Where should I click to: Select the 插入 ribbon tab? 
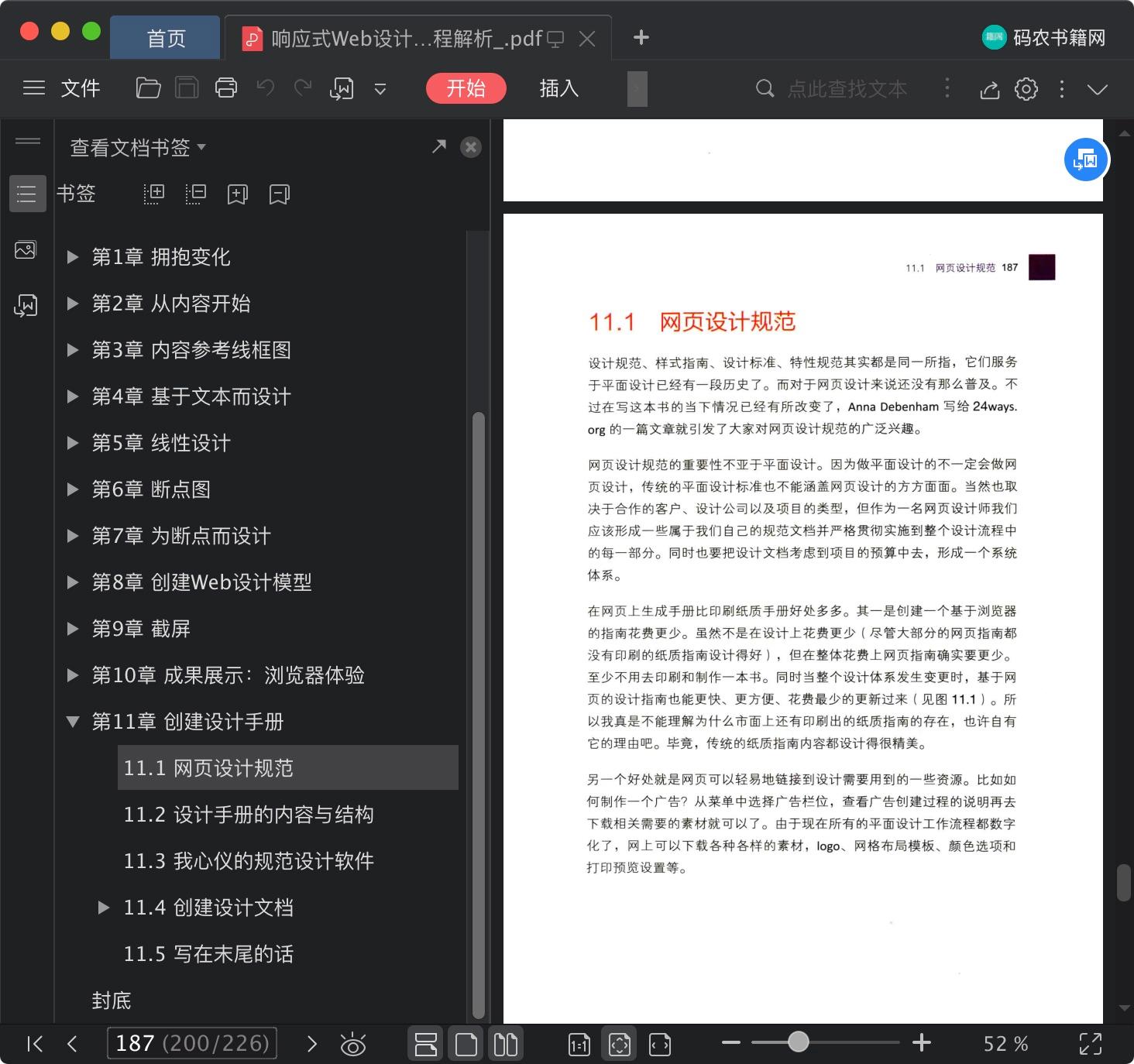tap(559, 88)
